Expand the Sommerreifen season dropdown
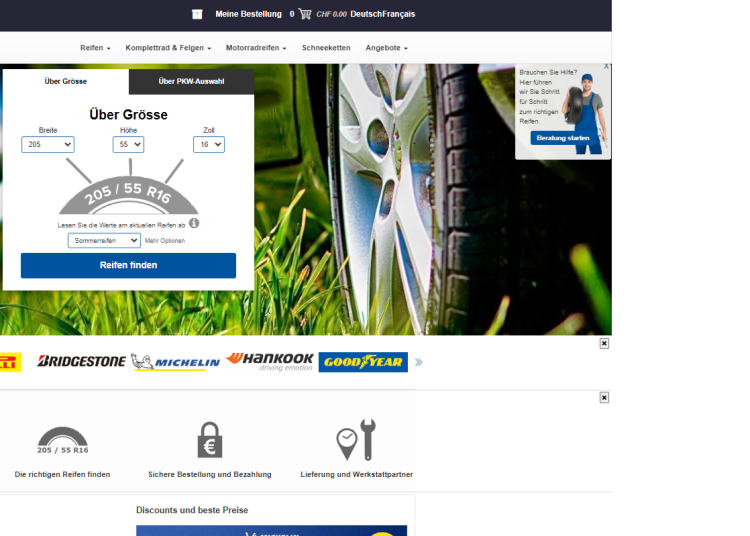The image size is (750, 536). click(104, 241)
